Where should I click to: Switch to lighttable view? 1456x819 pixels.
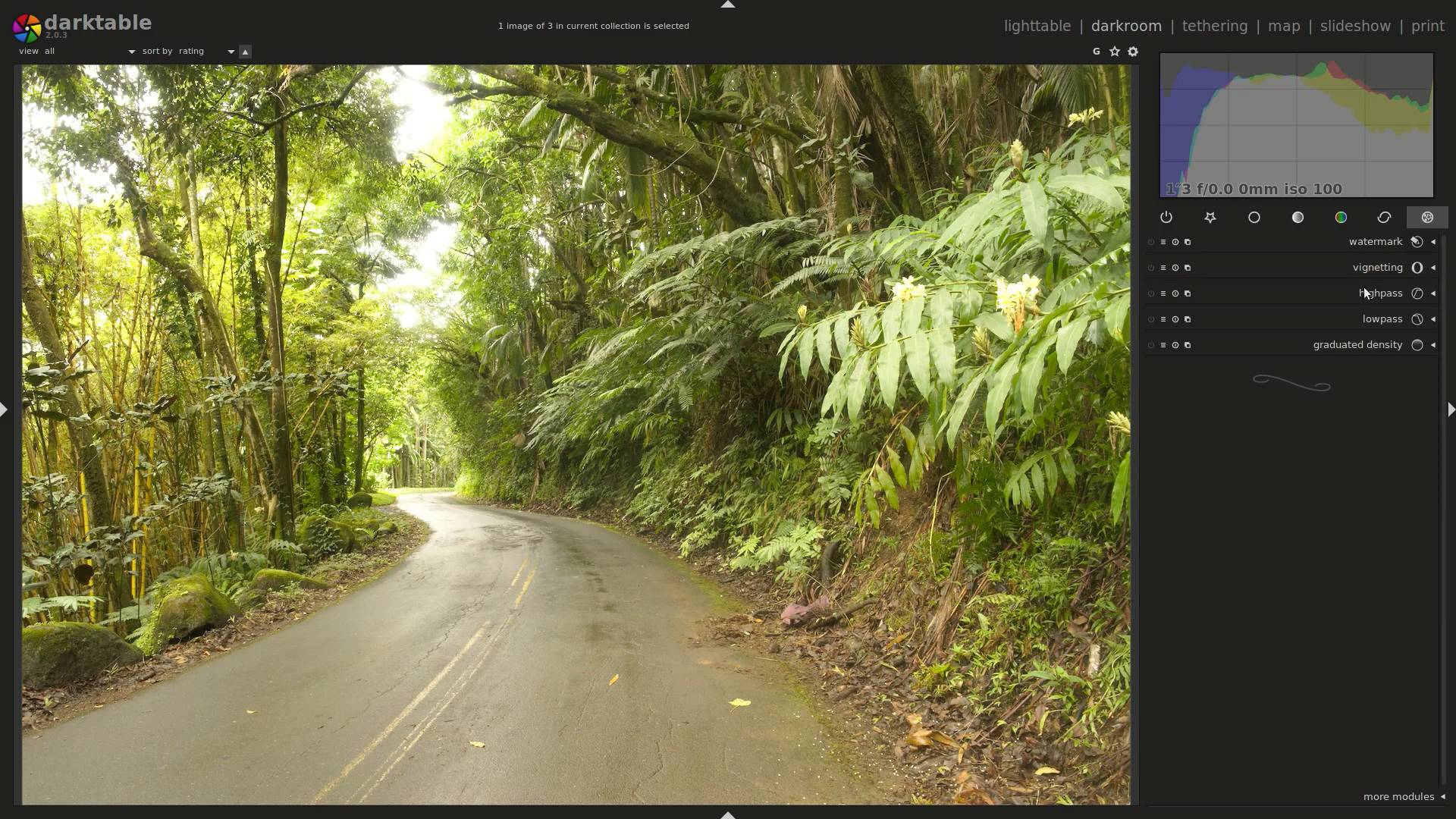1037,26
